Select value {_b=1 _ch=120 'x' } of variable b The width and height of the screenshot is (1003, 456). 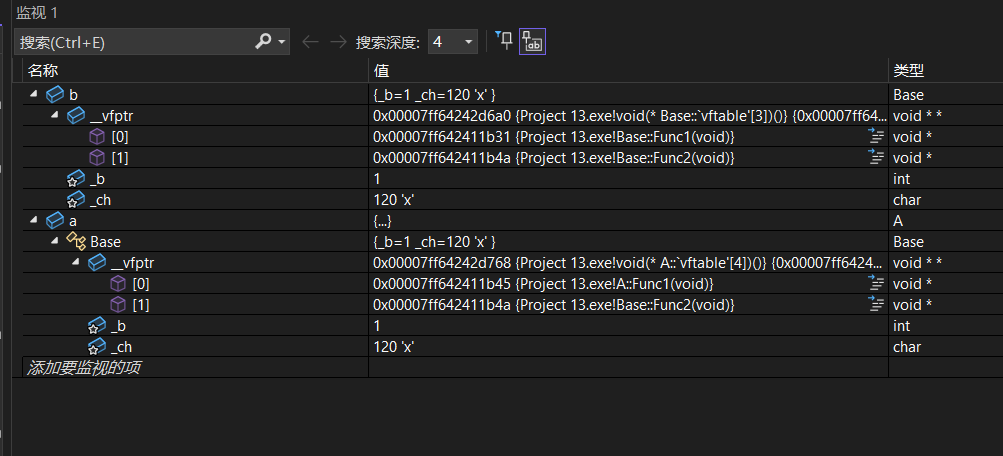coord(434,95)
